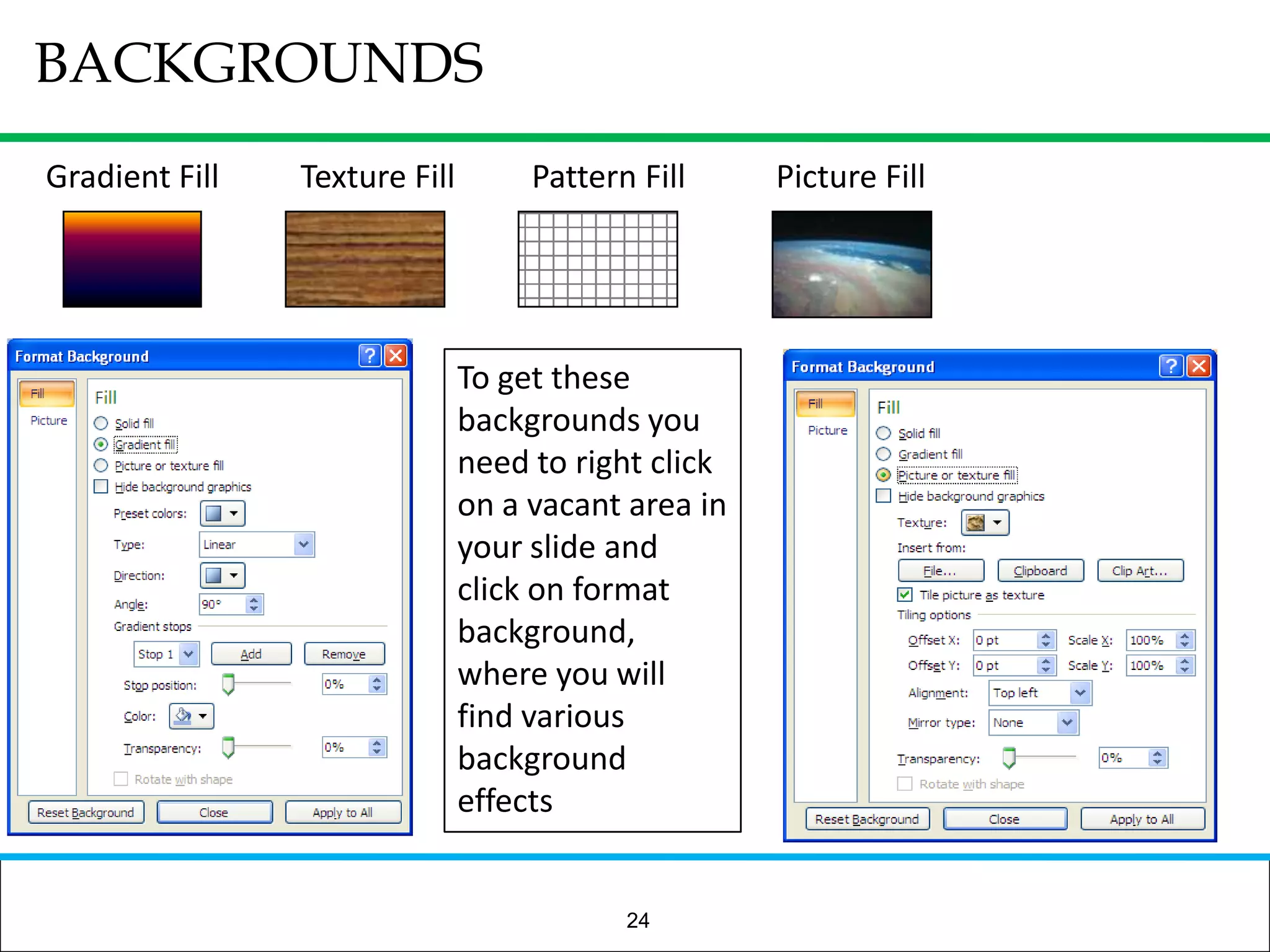This screenshot has height=952, width=1270.
Task: Expand the Type dropdown showing Linear
Action: pyautogui.click(x=303, y=544)
